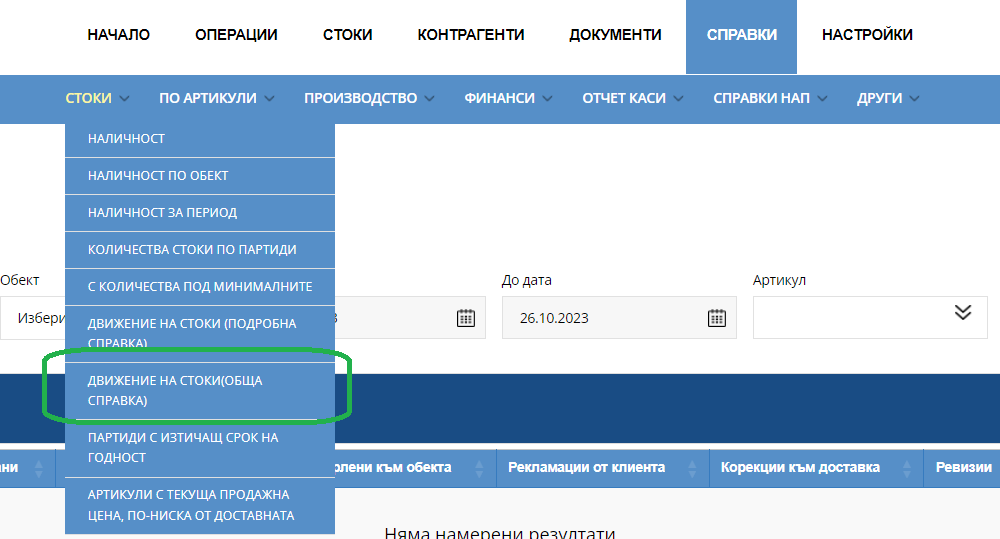Open АРТИКУЛИ С ТЕКУЩА ПРОДАЖНА ЦЕНА report

(200, 505)
